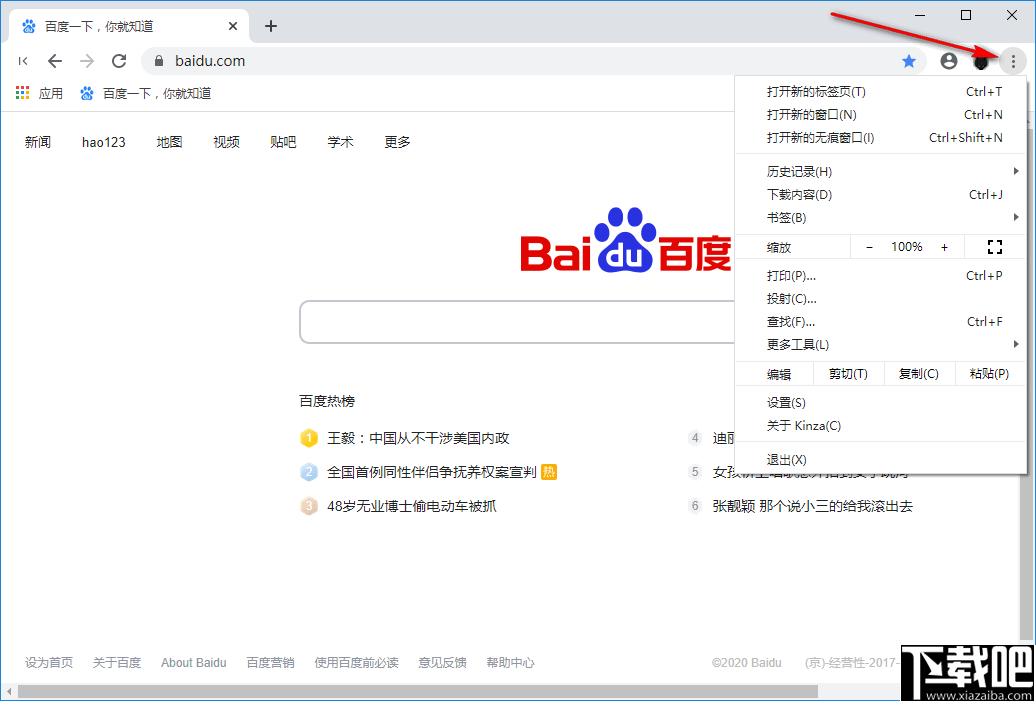Open 关于 Kinza(C)
The height and width of the screenshot is (701, 1036).
tap(881, 425)
